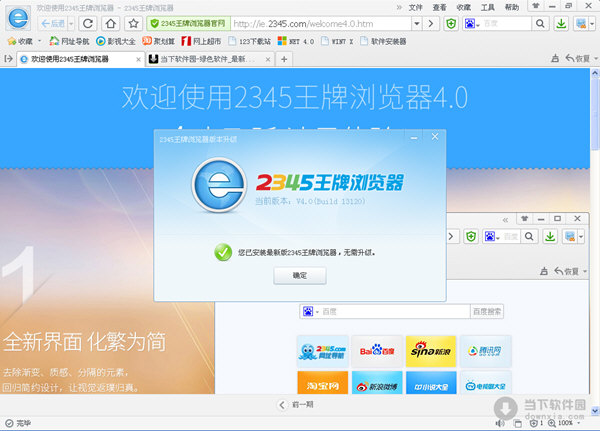Open the 网上超市 bookmark
The width and height of the screenshot is (600, 431).
point(201,41)
